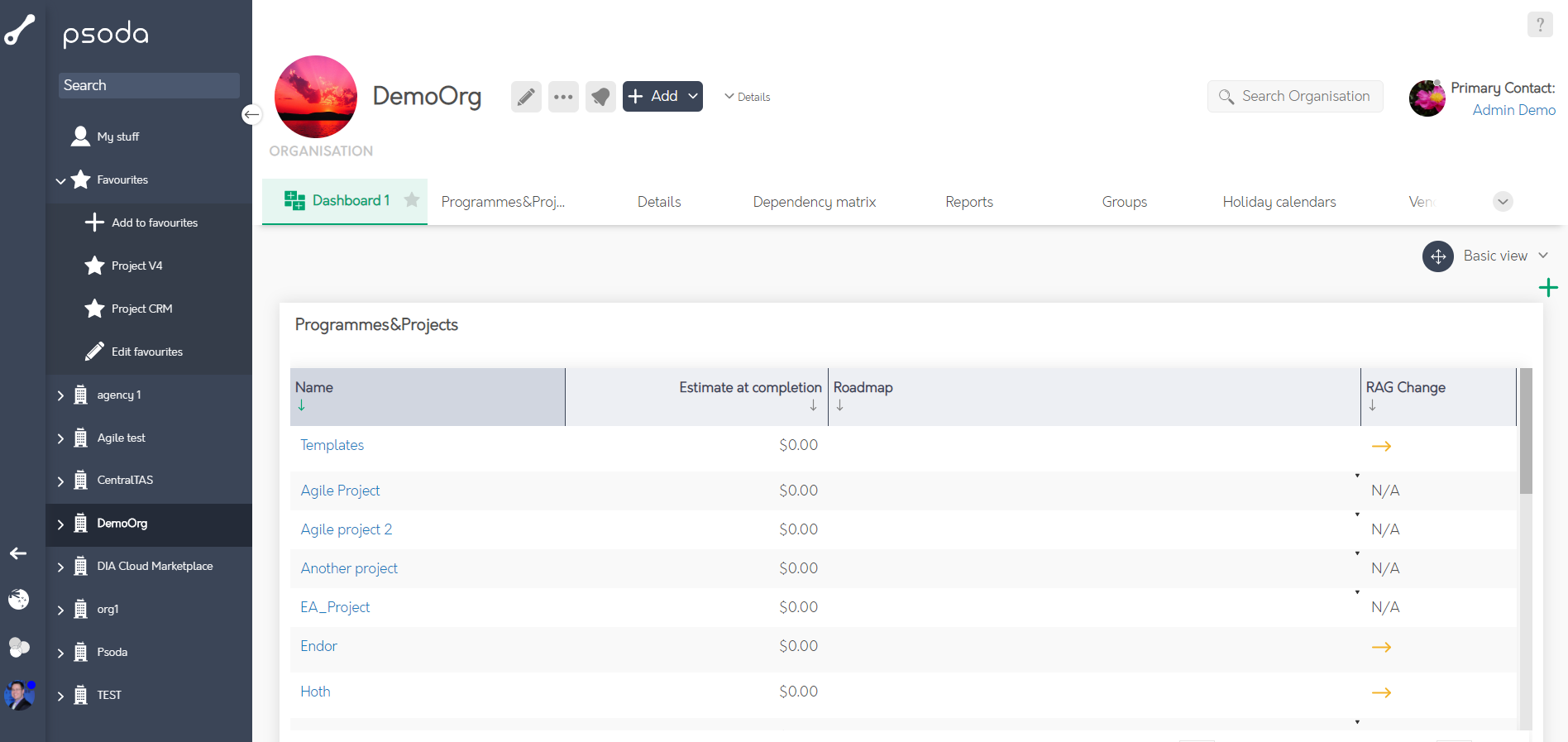
Task: Click the help question mark icon
Action: click(x=1539, y=25)
